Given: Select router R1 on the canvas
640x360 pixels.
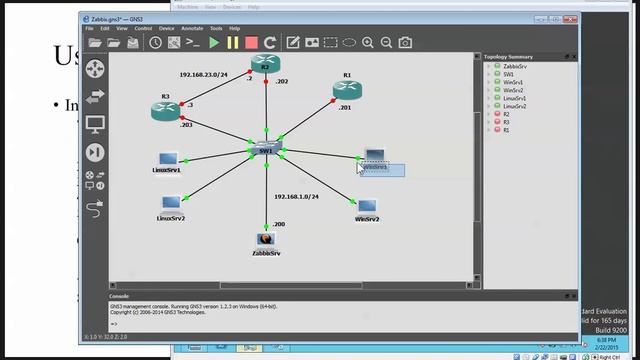Looking at the screenshot, I should pos(347,90).
